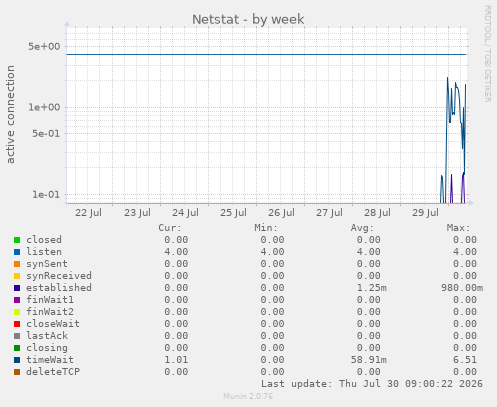Click the timeWait Max value 6.51

tap(465, 360)
